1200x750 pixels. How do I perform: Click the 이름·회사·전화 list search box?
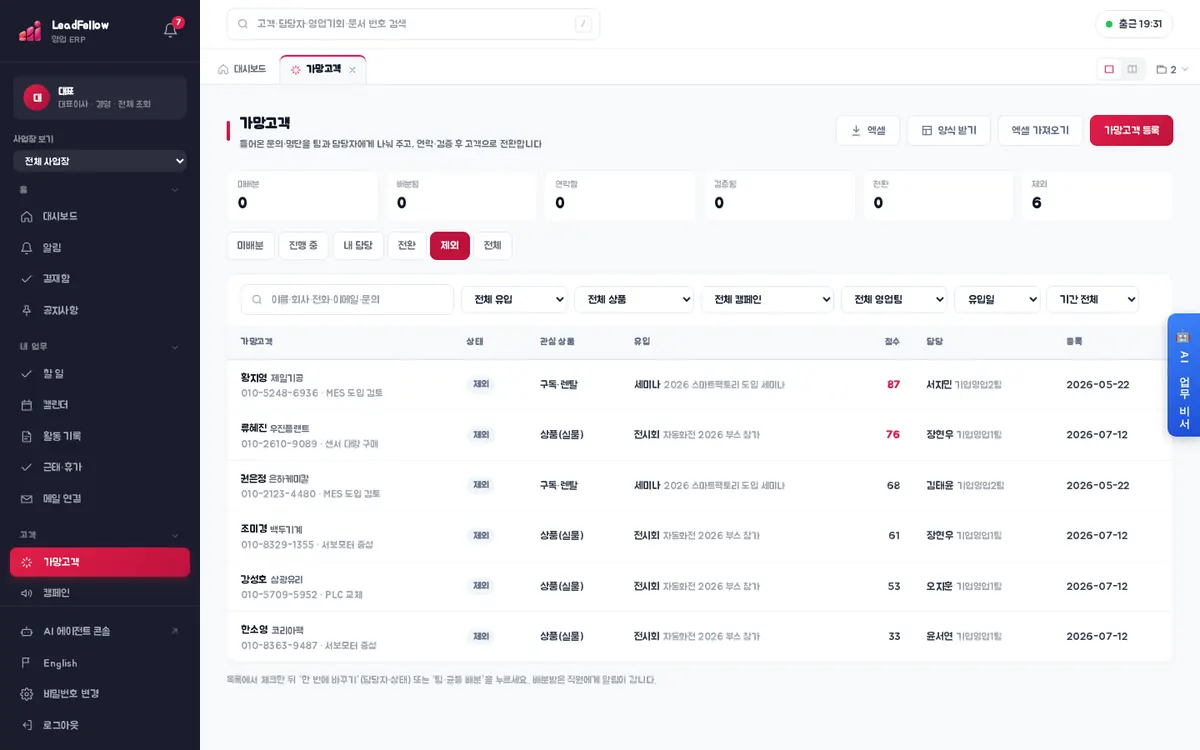347,299
